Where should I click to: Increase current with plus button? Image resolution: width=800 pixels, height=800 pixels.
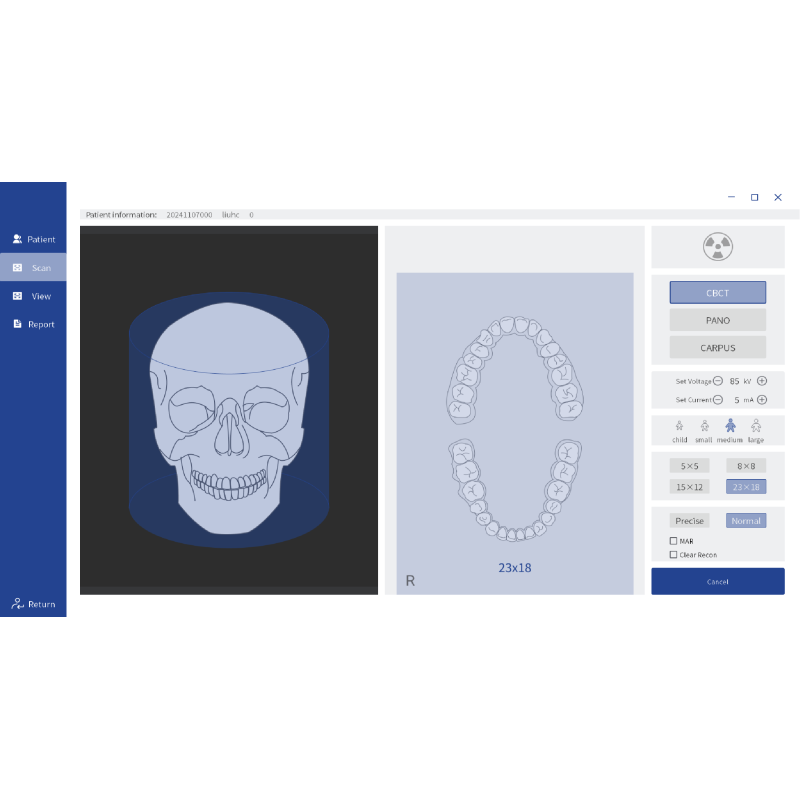coord(762,400)
